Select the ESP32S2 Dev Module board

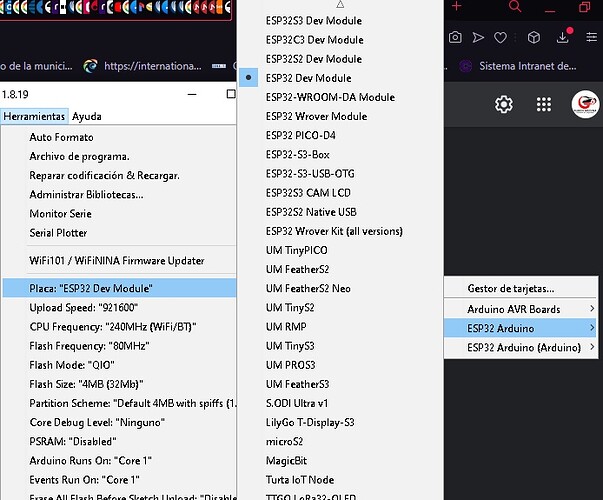(x=341, y=59)
